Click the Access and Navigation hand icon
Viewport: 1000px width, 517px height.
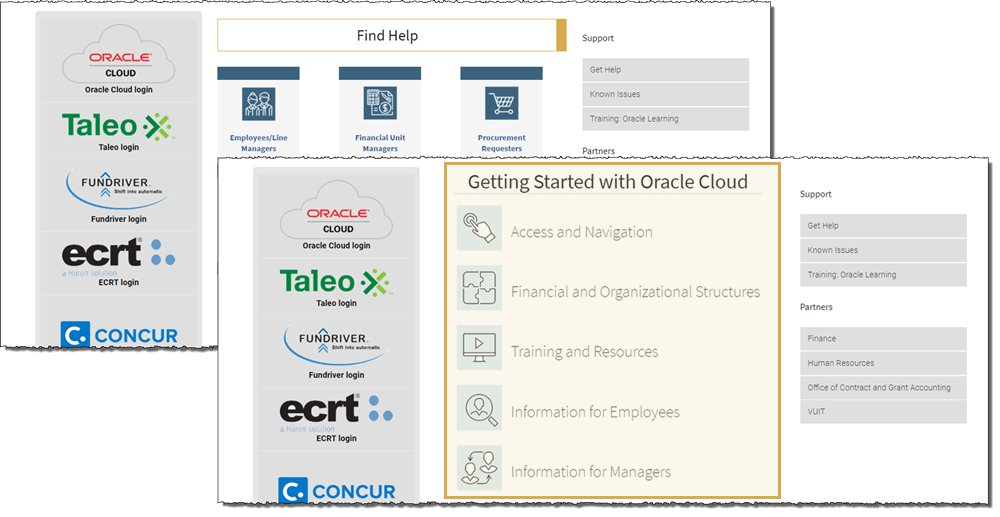[479, 229]
